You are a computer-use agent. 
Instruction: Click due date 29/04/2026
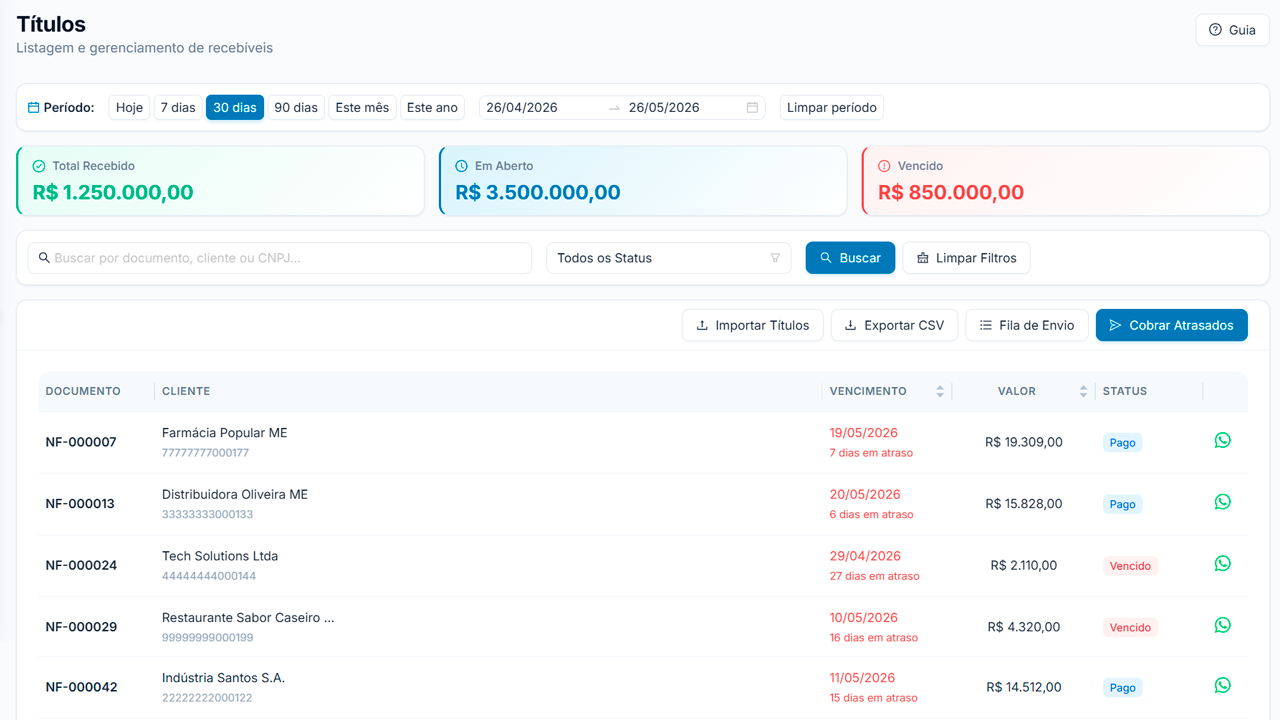(865, 556)
